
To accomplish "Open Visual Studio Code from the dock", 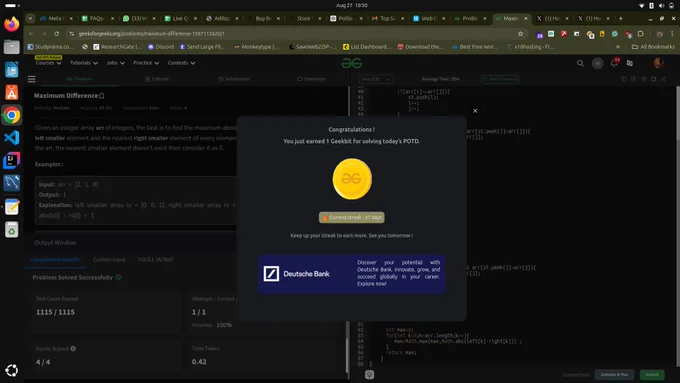I will coord(12,138).
